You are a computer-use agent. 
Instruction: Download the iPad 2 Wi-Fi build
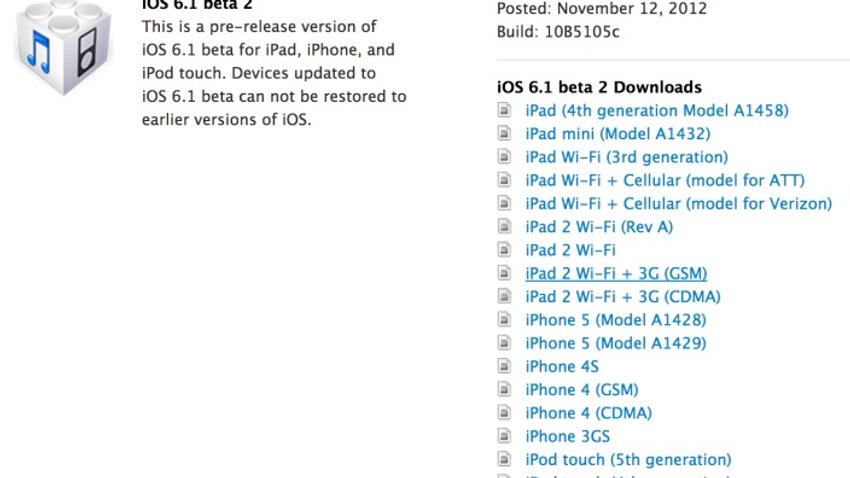[x=570, y=250]
